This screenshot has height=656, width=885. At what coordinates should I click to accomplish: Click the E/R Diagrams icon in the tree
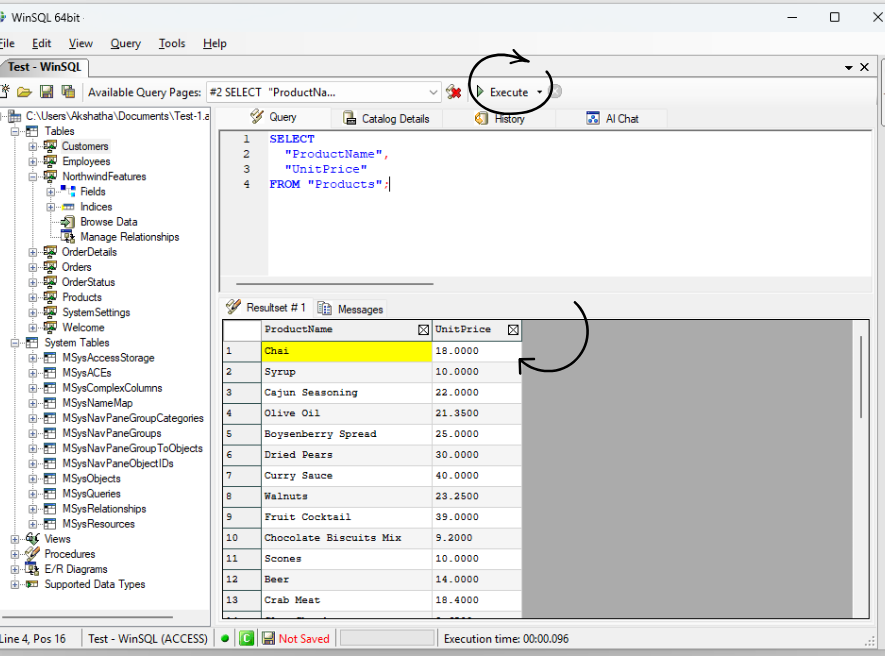(32, 569)
